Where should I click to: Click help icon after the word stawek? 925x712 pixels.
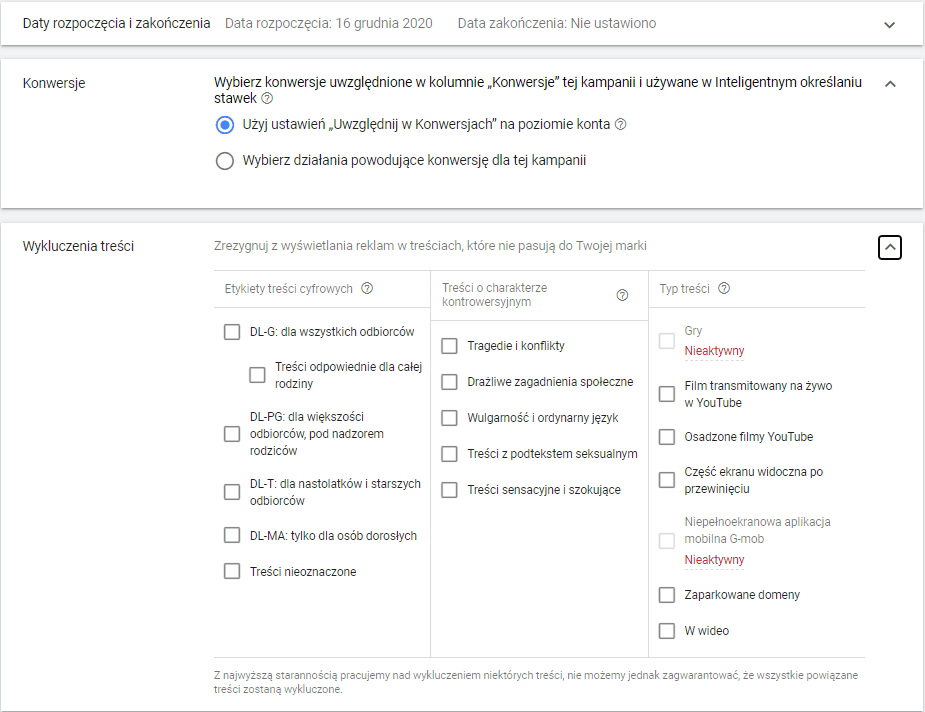(267, 99)
